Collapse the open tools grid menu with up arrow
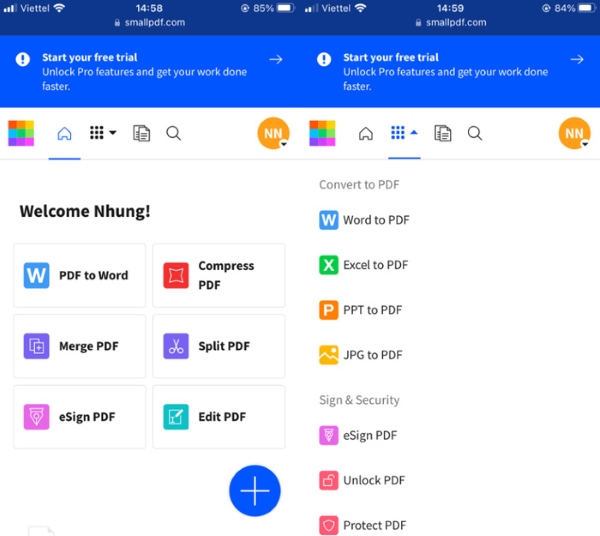Viewport: 600px width, 536px height. (404, 133)
